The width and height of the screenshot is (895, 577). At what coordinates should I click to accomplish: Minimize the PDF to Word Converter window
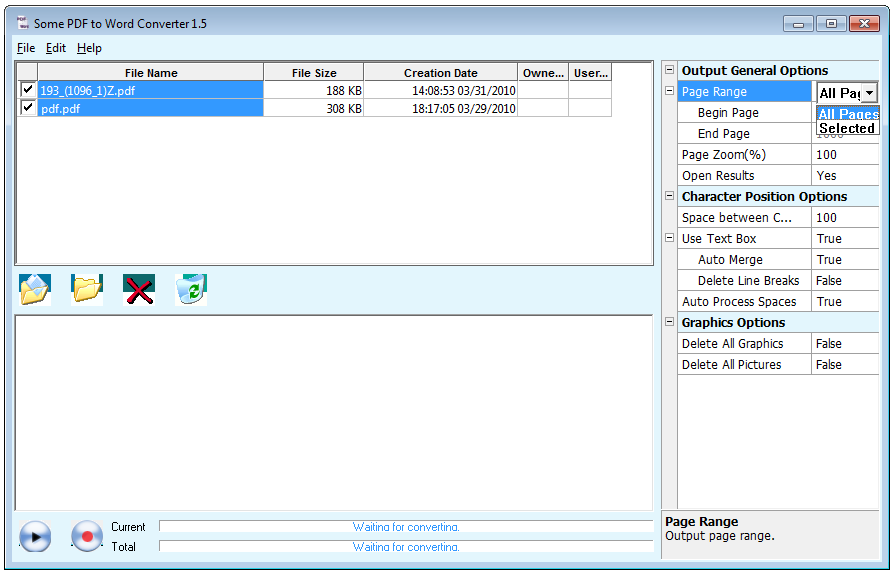(x=798, y=23)
